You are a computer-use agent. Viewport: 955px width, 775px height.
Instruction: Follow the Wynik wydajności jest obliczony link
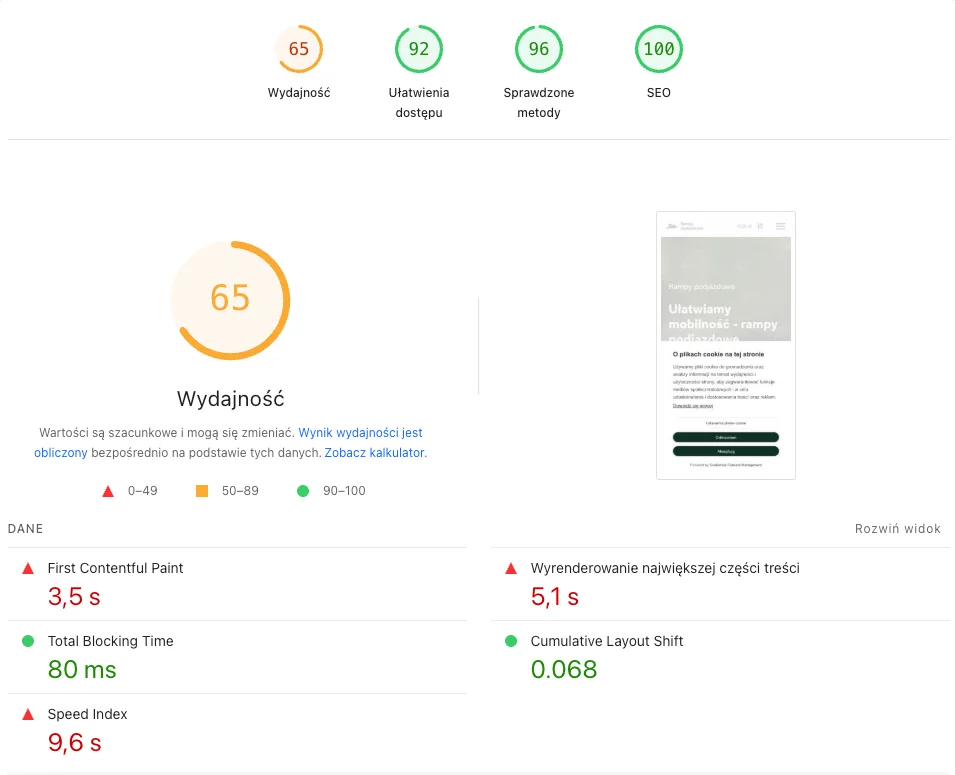click(360, 433)
